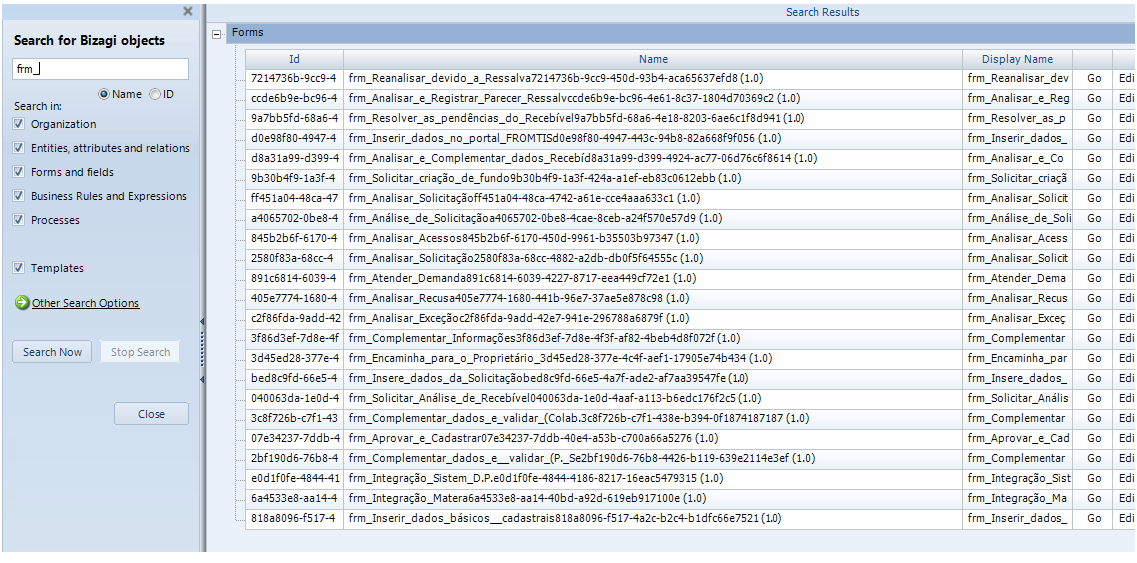Screen dimensions: 1137x563
Task: Select the frm_Analisar_Acessos name cell
Action: tap(653, 238)
